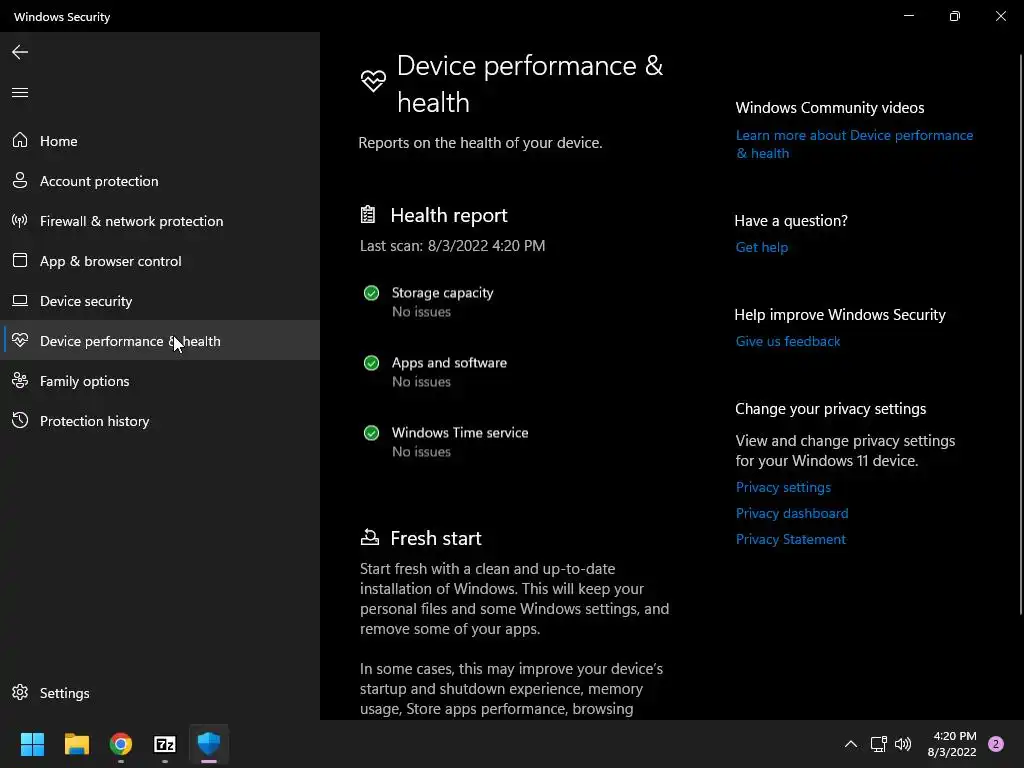Open File Explorer from the taskbar

[76, 743]
